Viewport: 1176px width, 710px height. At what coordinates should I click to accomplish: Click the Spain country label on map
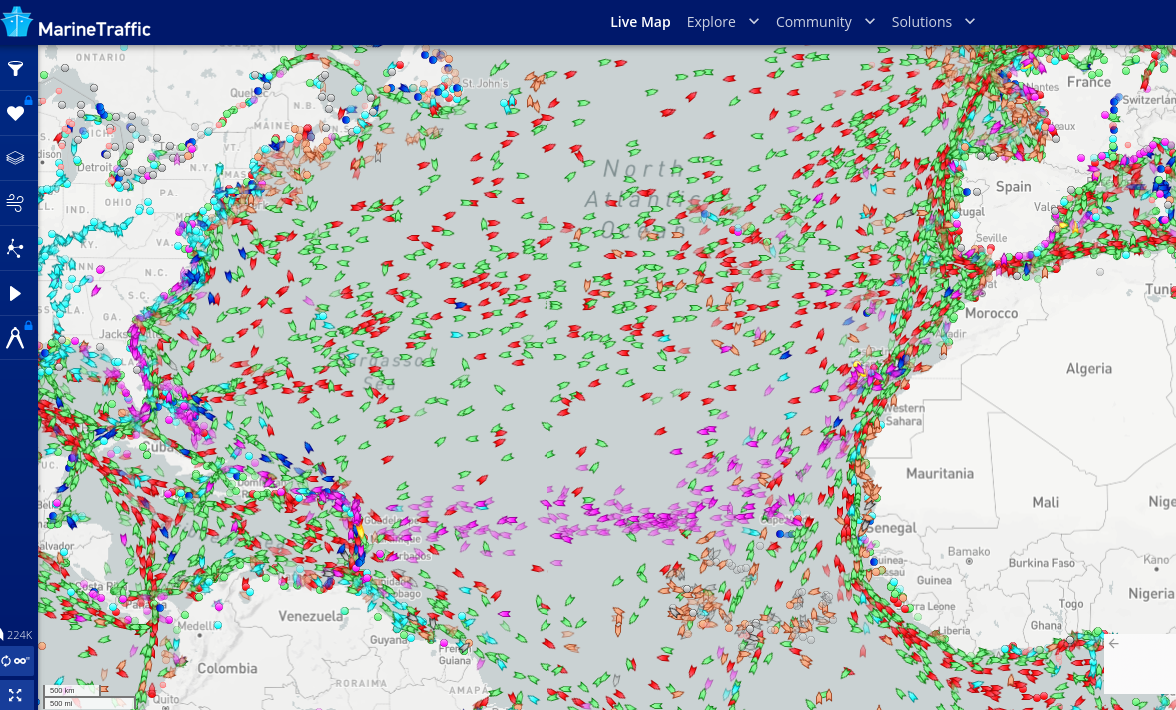click(1013, 187)
